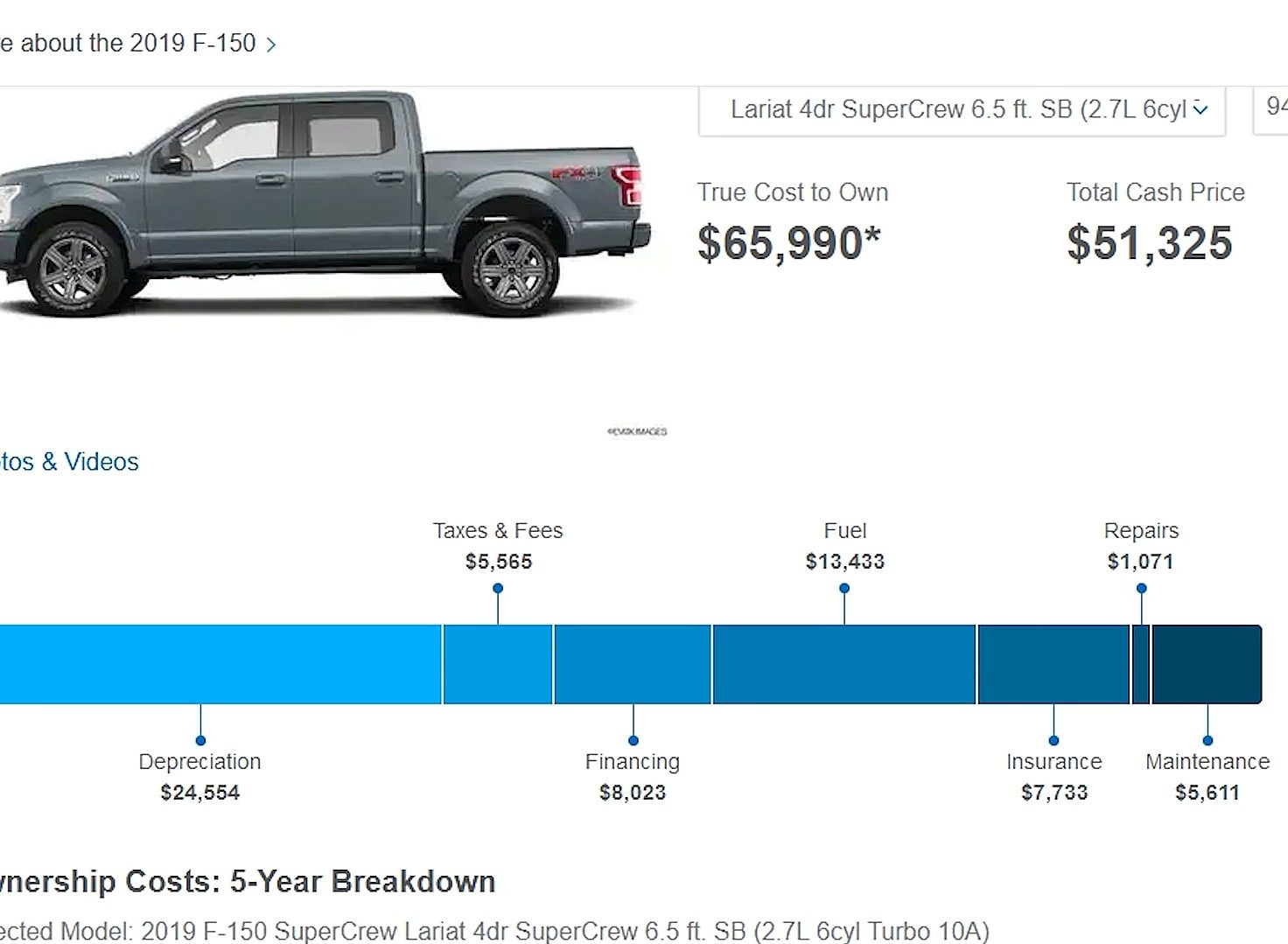The image size is (1288, 944).
Task: Click the Fuel marker dot
Action: pos(844,589)
